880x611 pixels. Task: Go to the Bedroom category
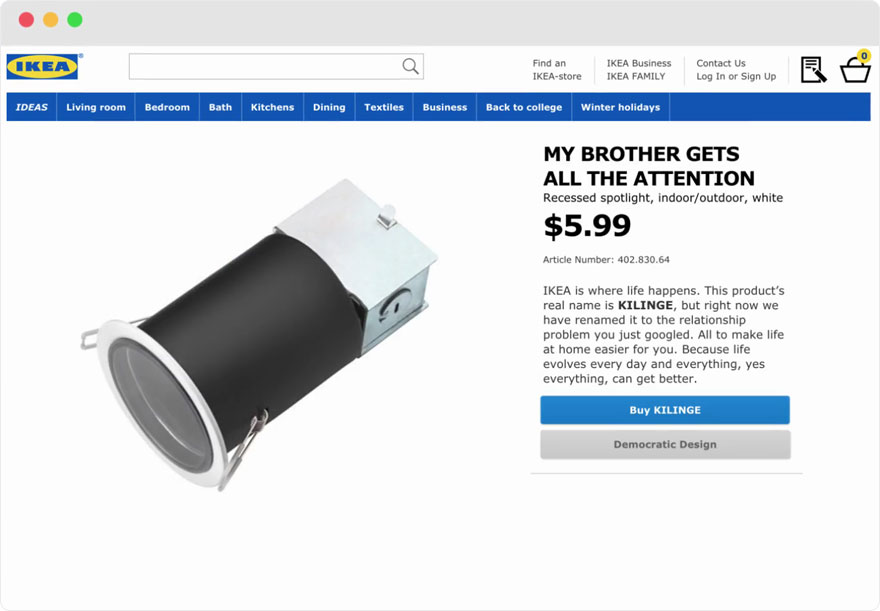[x=167, y=107]
